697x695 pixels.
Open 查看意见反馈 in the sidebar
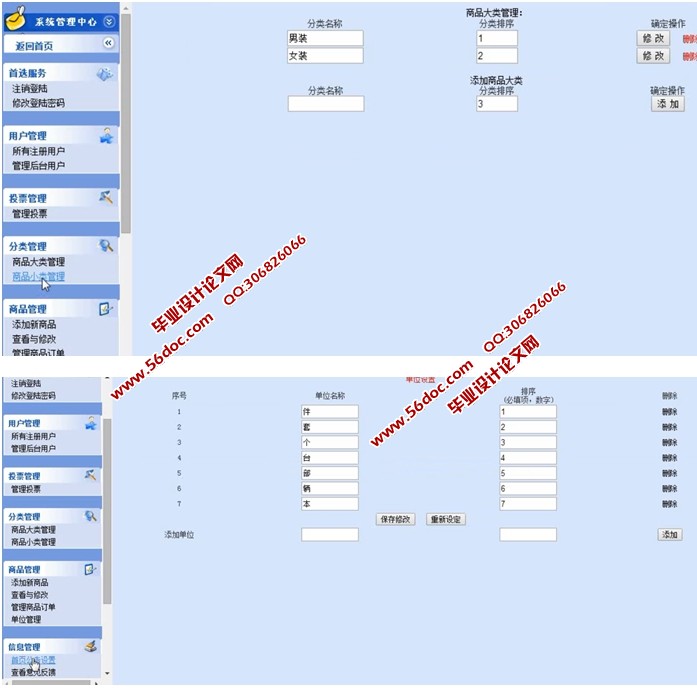[x=33, y=673]
